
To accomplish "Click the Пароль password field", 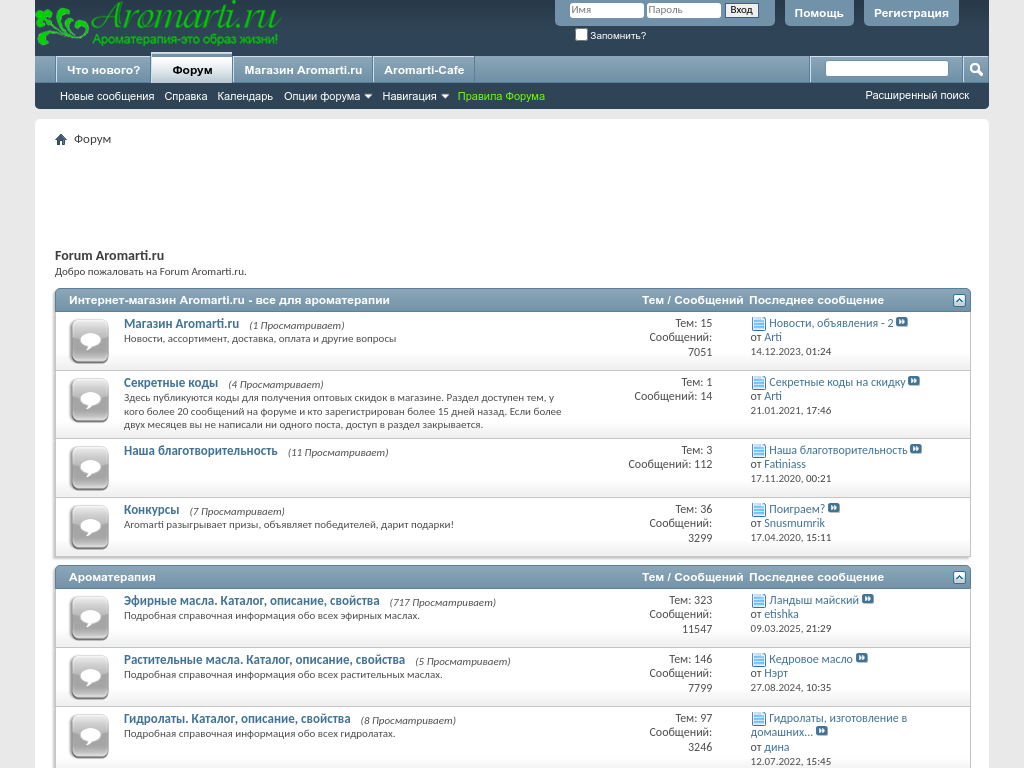I will pos(683,10).
